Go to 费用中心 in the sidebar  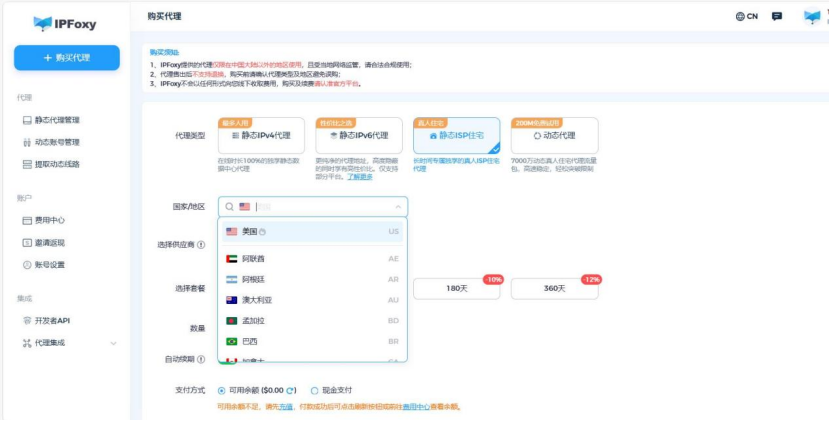coord(50,220)
